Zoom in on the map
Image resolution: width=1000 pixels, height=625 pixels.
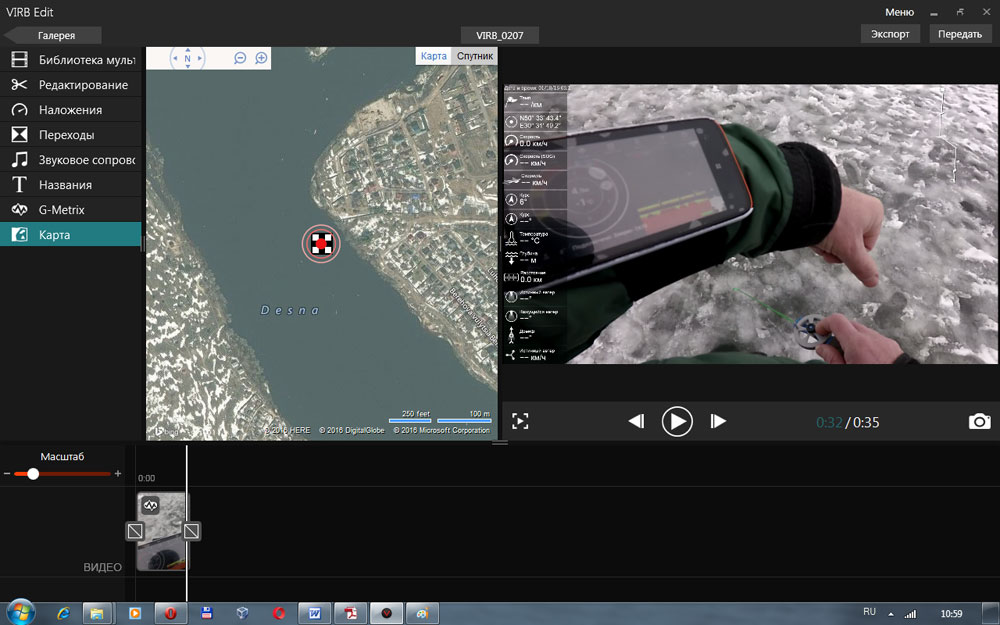point(261,59)
